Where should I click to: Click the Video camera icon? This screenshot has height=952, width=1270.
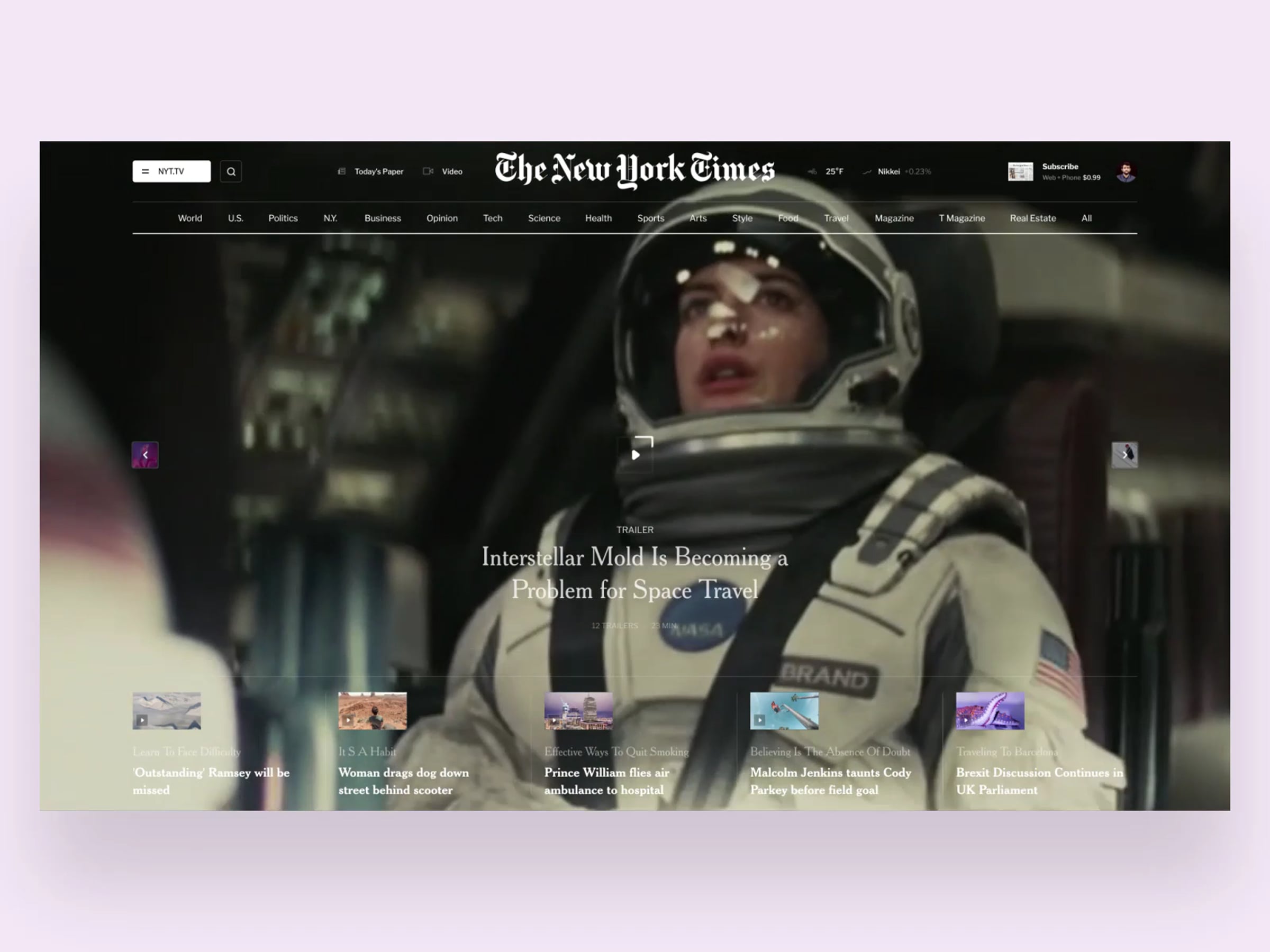[x=428, y=171]
